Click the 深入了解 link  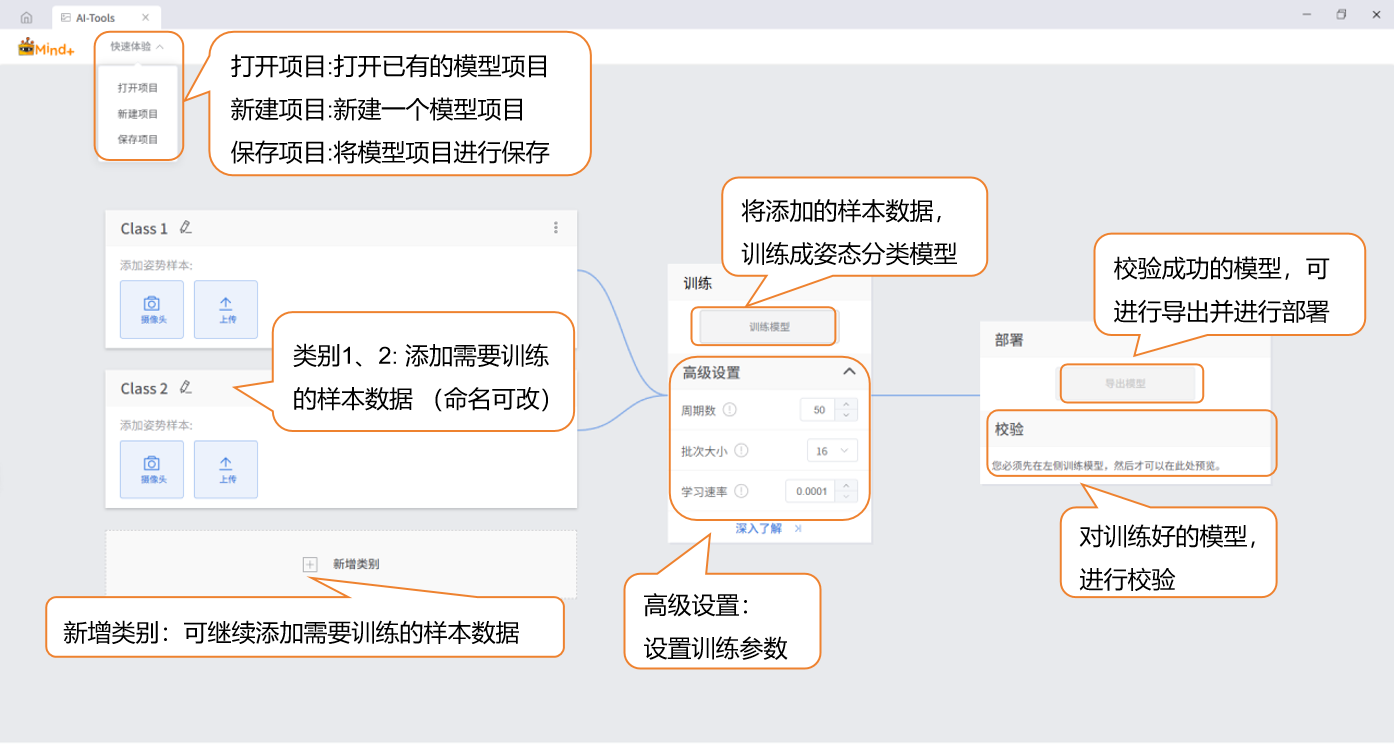click(760, 529)
